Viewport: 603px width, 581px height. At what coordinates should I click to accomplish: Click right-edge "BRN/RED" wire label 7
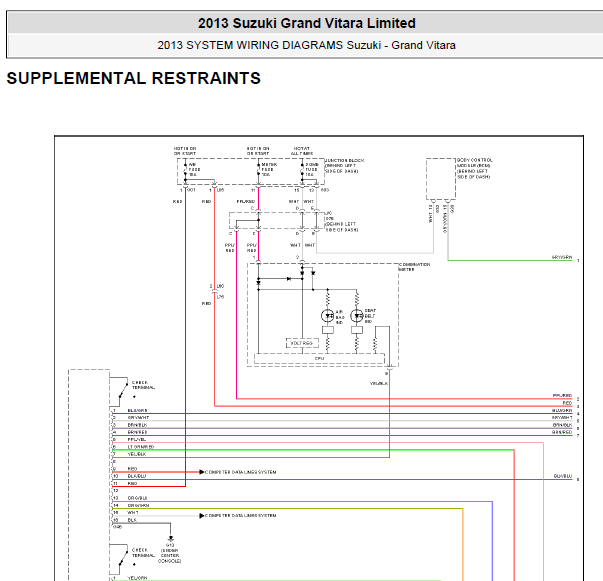point(562,432)
